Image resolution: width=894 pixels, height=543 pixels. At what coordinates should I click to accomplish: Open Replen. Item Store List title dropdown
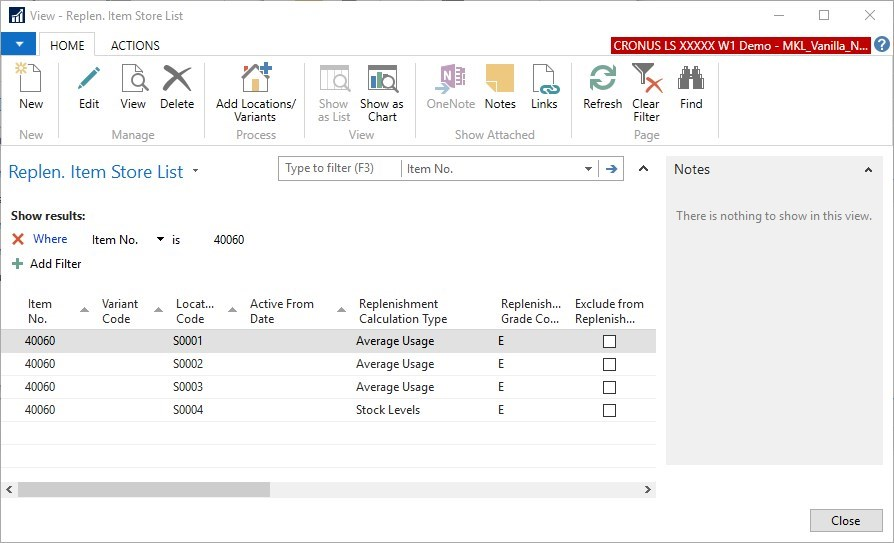click(196, 171)
